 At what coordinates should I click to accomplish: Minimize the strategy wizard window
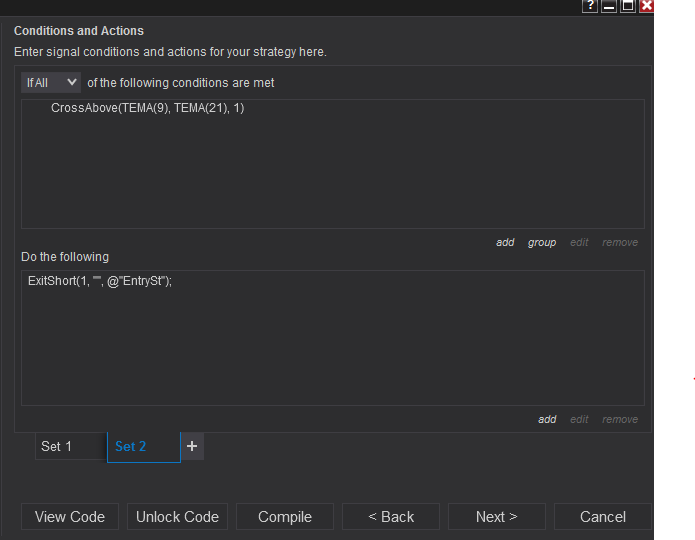pos(609,6)
